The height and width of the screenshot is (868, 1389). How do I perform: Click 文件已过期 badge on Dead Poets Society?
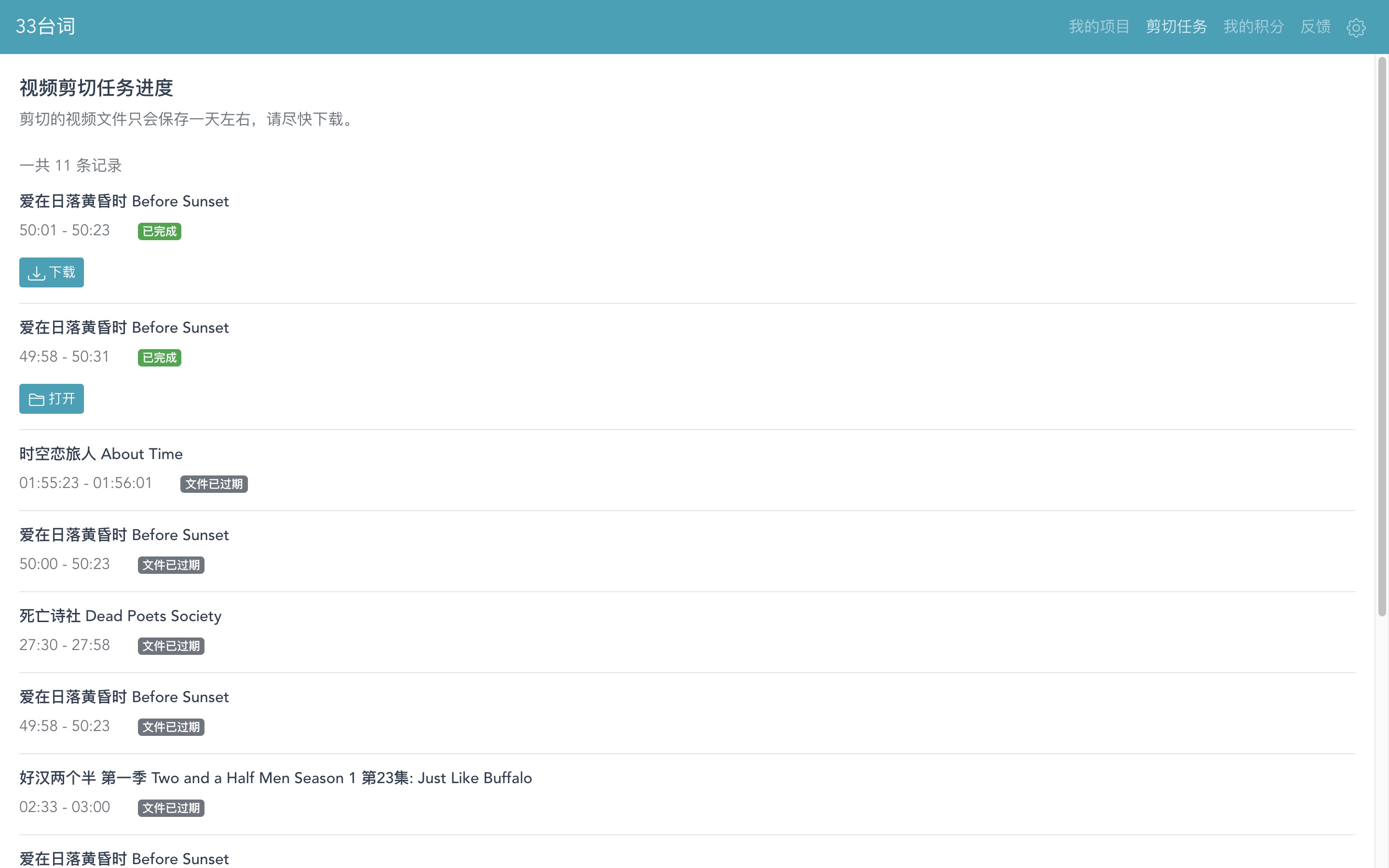[x=171, y=646]
